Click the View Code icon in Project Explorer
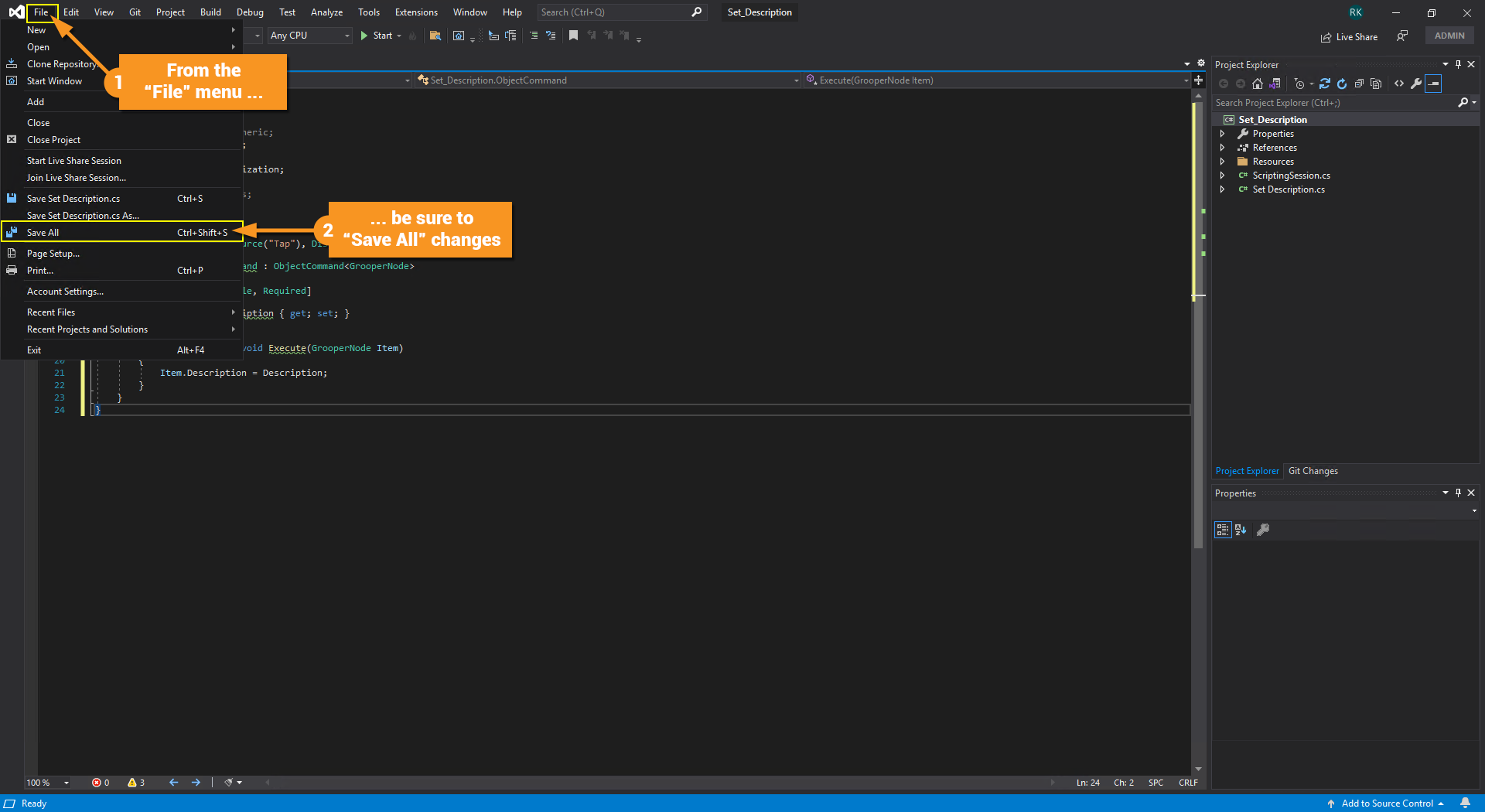The image size is (1485, 812). pos(1399,84)
